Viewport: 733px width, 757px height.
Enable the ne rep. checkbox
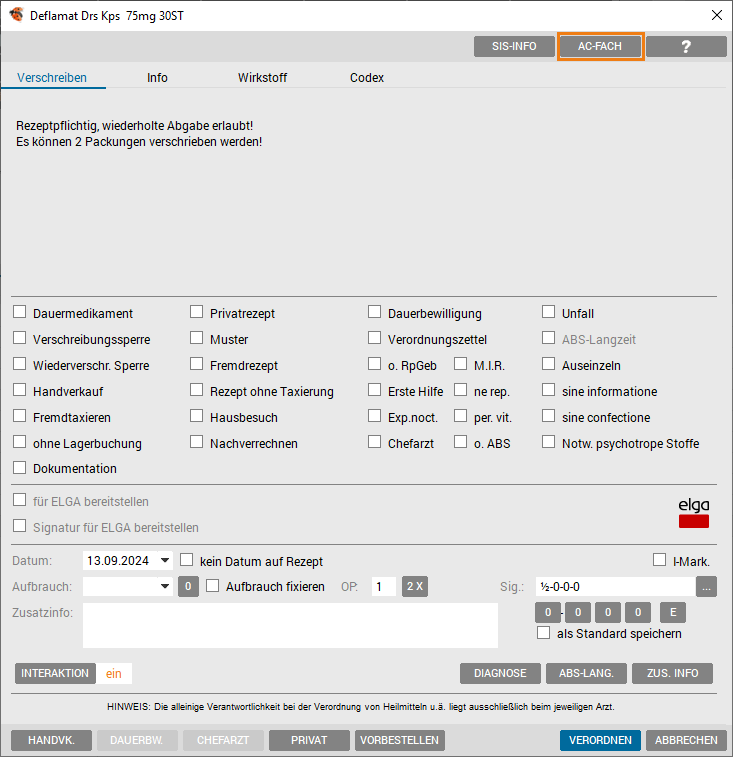click(x=460, y=390)
